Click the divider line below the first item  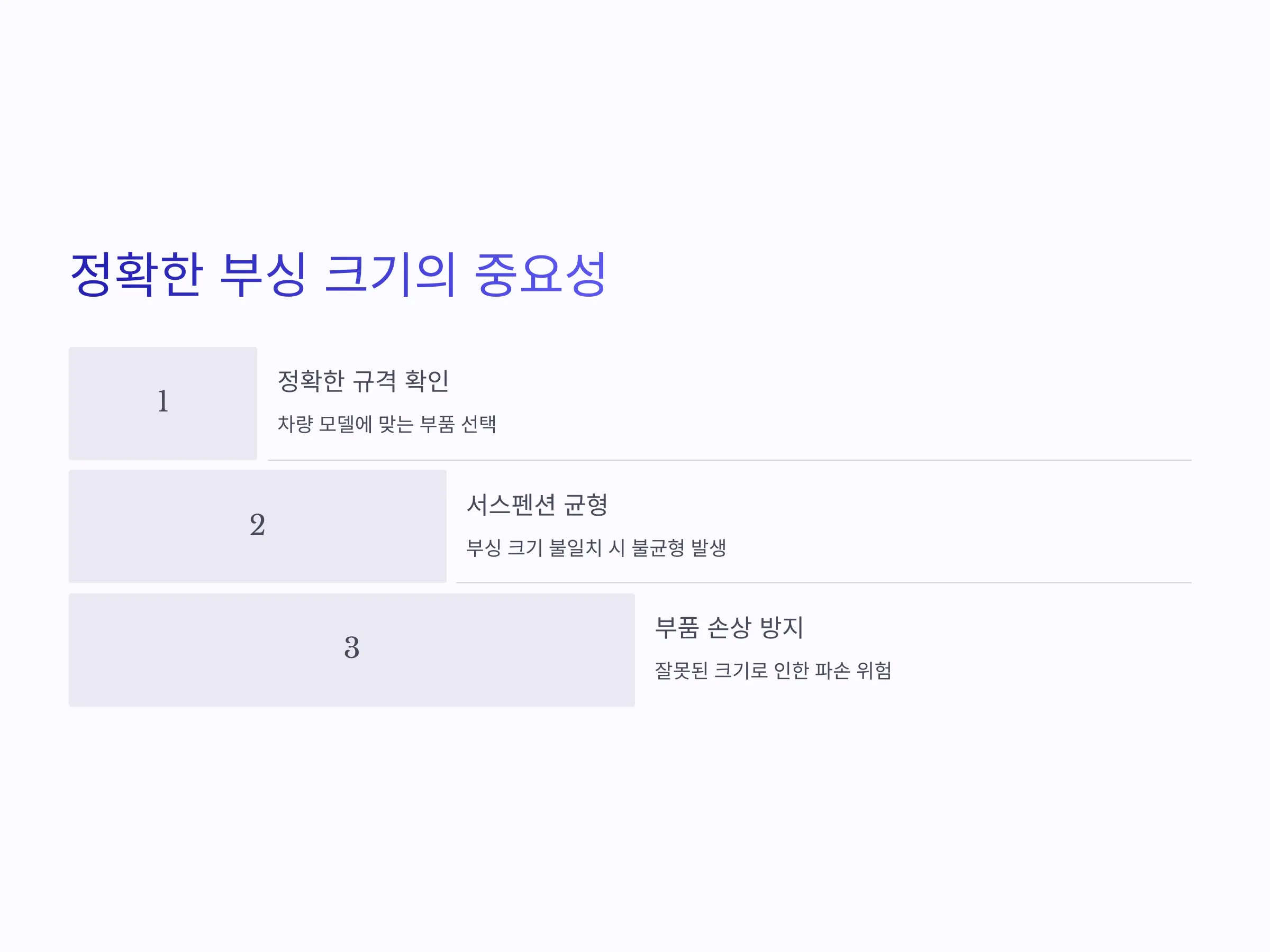point(730,460)
